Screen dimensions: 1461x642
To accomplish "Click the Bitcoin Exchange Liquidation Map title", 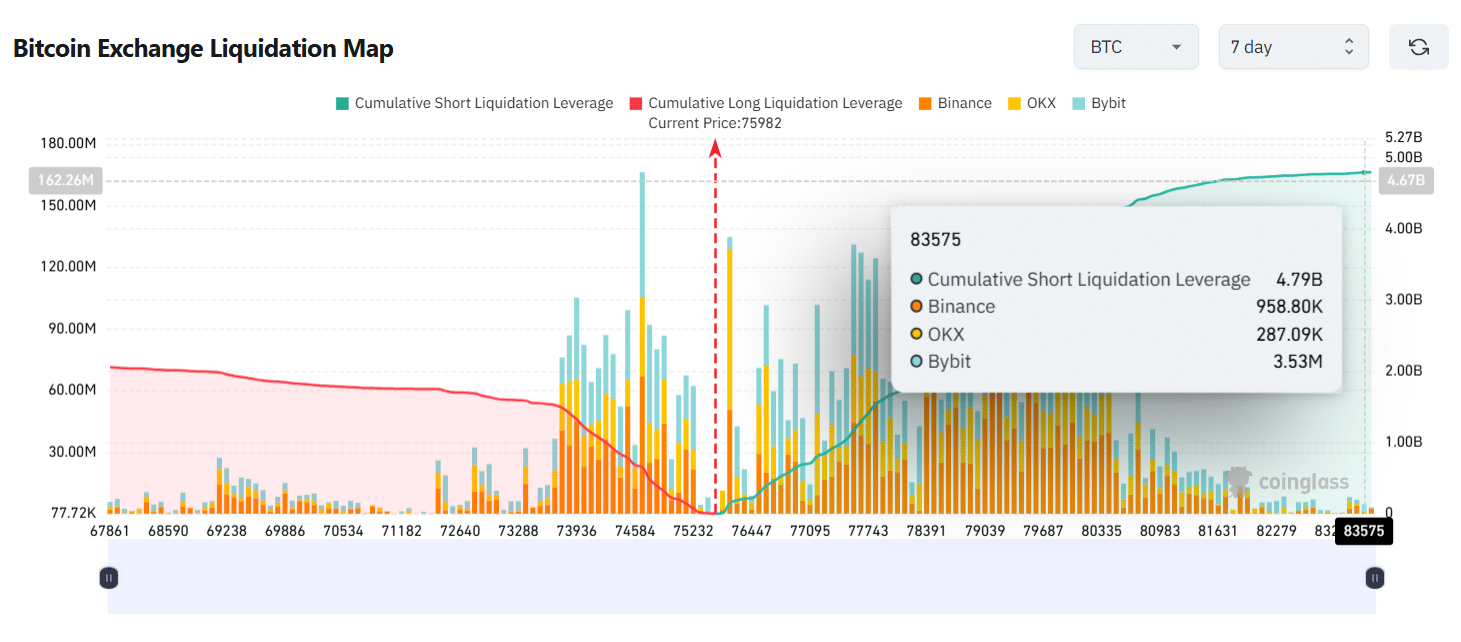I will coord(203,48).
